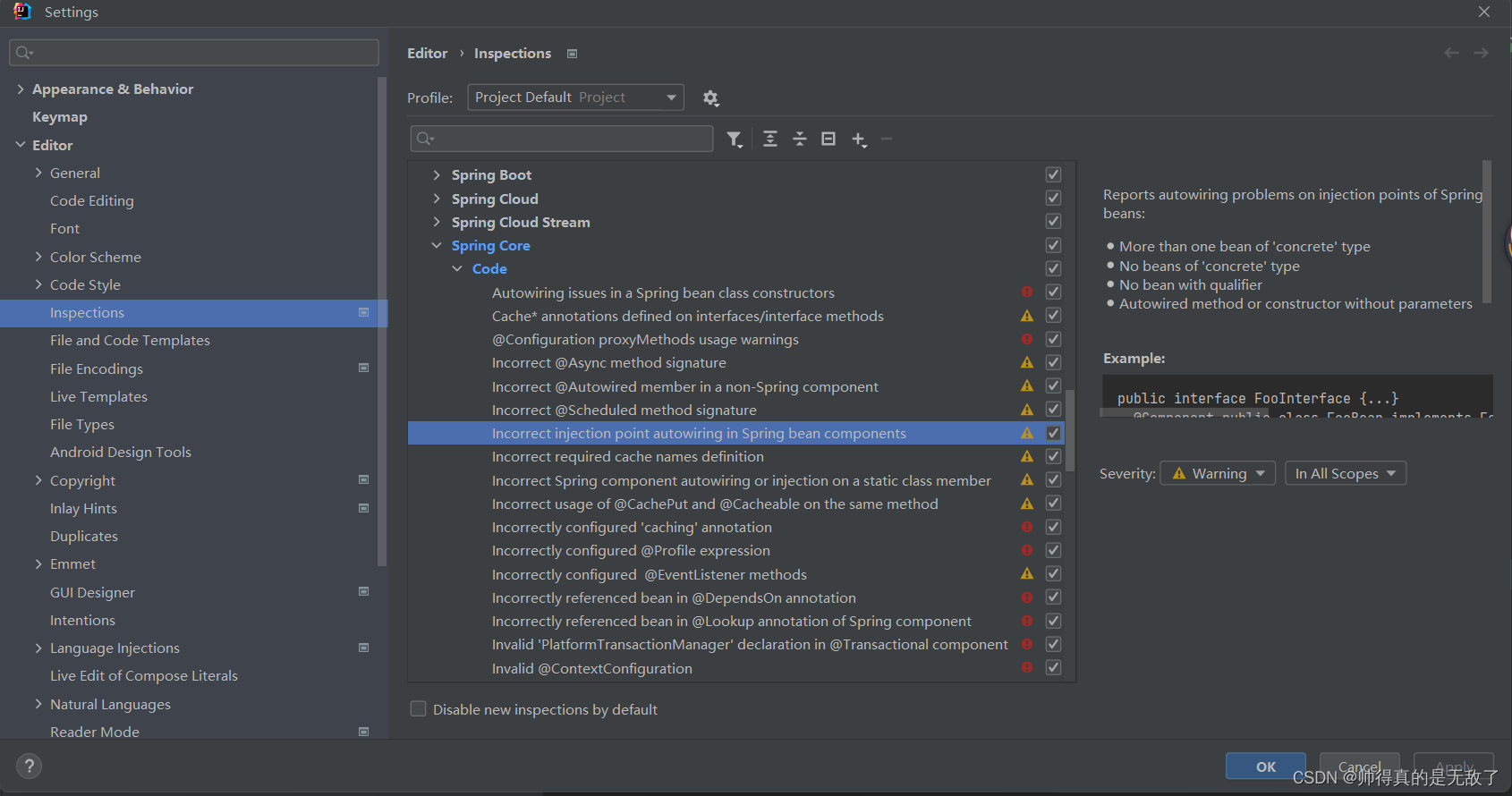Click the warning icon for Incorrect @Async method signature
This screenshot has height=796, width=1512.
[x=1027, y=362]
